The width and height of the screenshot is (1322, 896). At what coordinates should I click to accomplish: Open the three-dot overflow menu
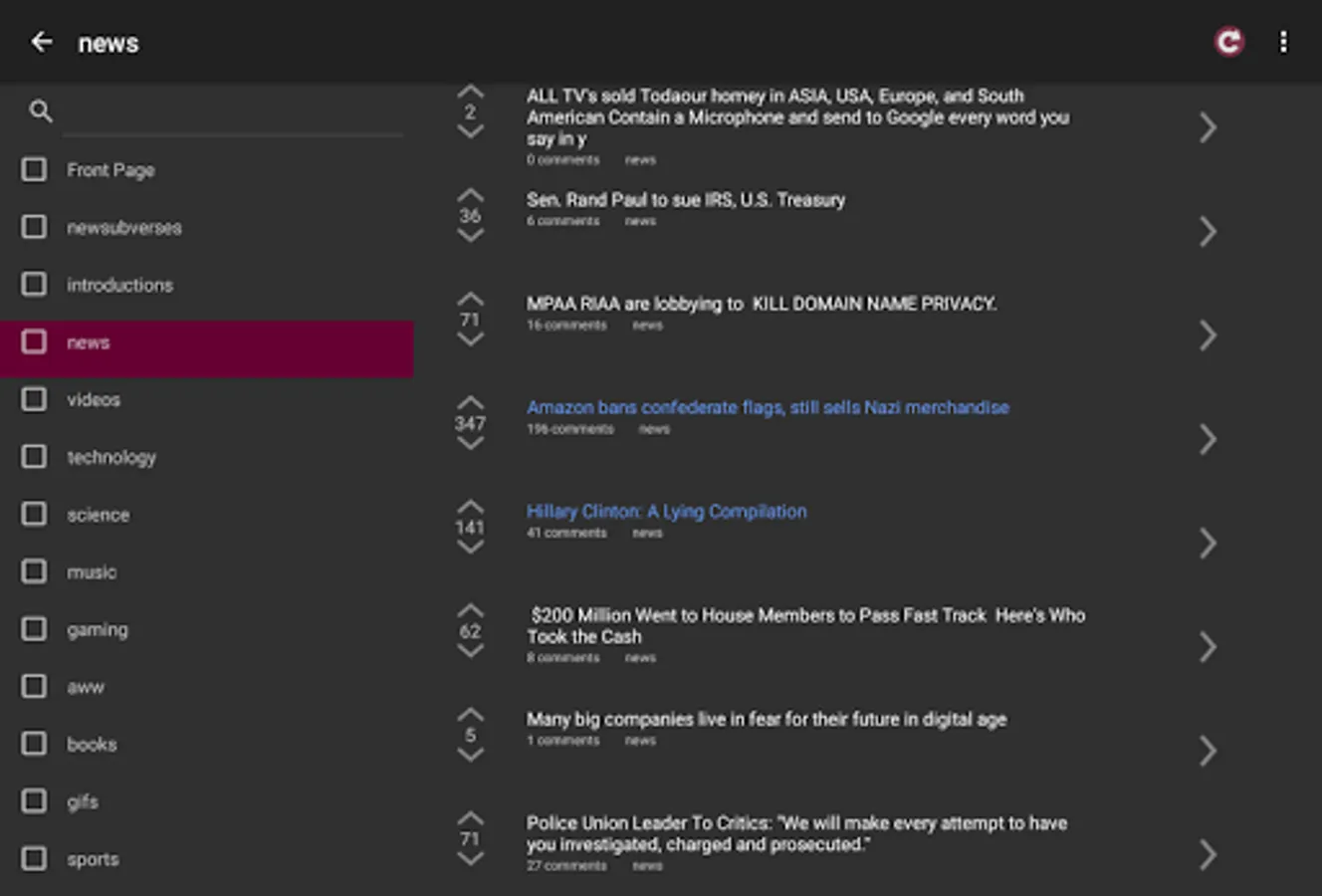[x=1283, y=42]
